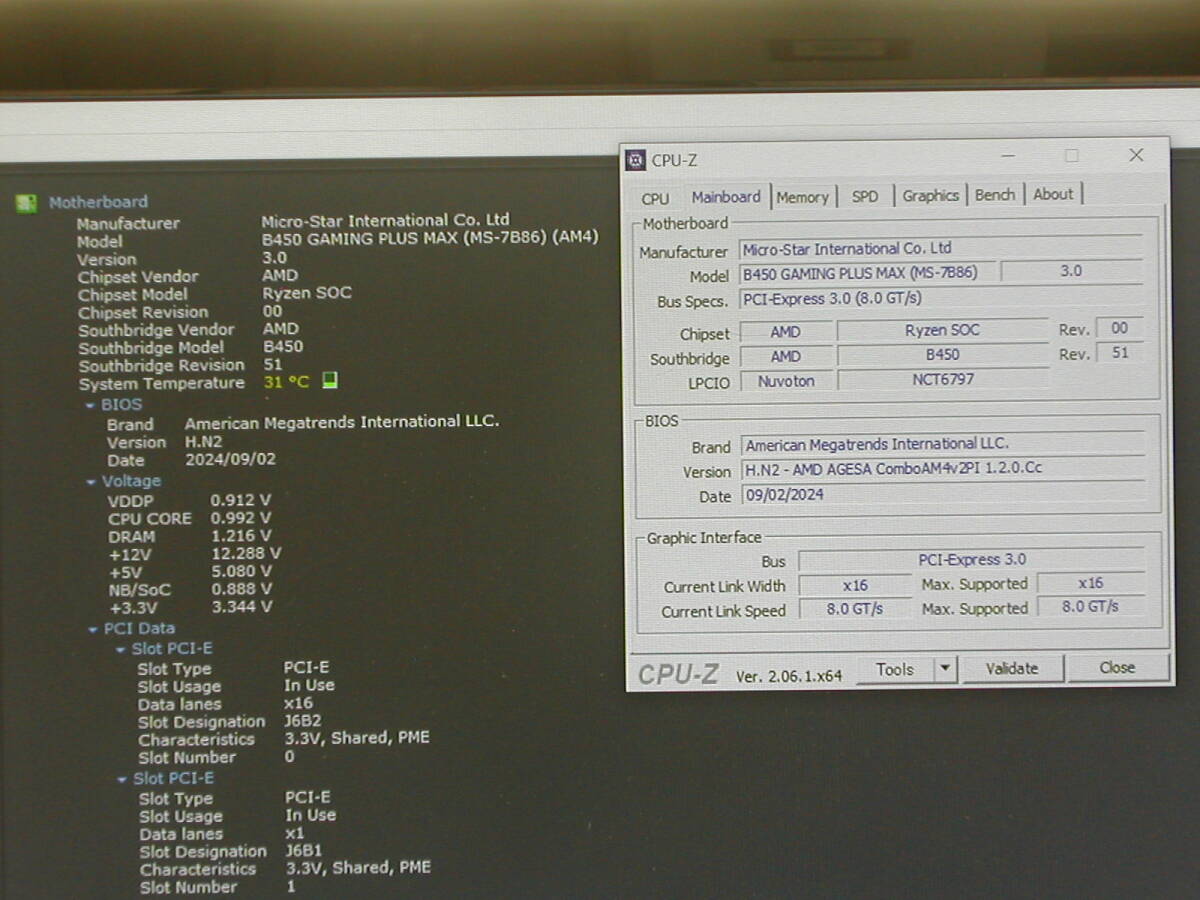
Task: Collapse the Voltage tree section
Action: (92, 482)
